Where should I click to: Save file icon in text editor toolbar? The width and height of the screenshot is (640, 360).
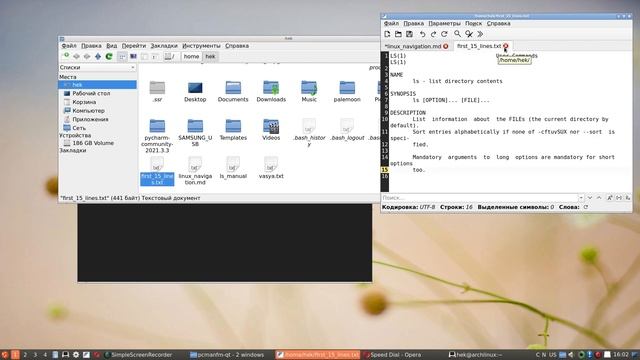point(409,34)
